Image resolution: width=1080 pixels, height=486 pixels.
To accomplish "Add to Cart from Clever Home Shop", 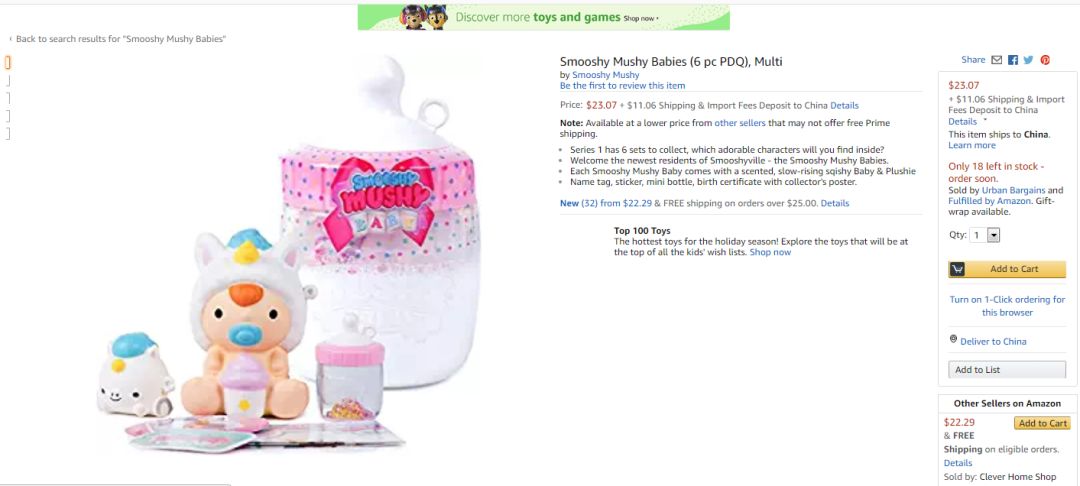I will (1041, 423).
